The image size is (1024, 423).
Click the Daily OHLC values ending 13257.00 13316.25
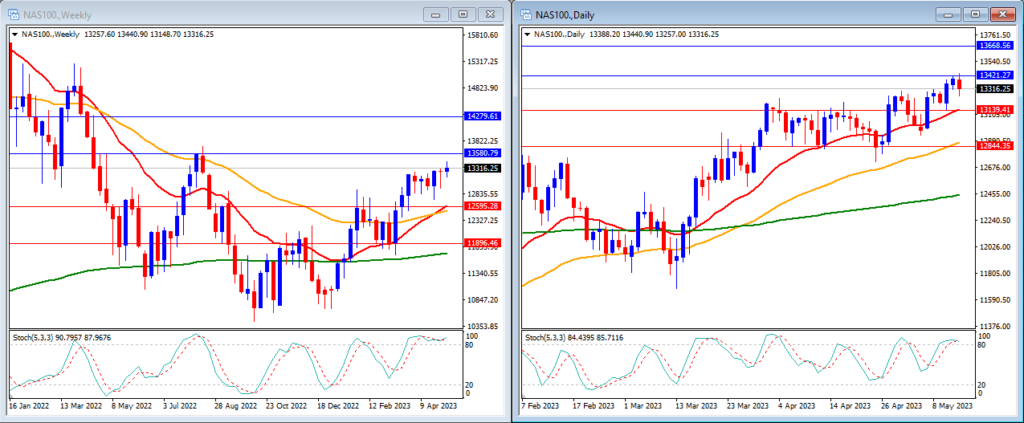pos(654,34)
